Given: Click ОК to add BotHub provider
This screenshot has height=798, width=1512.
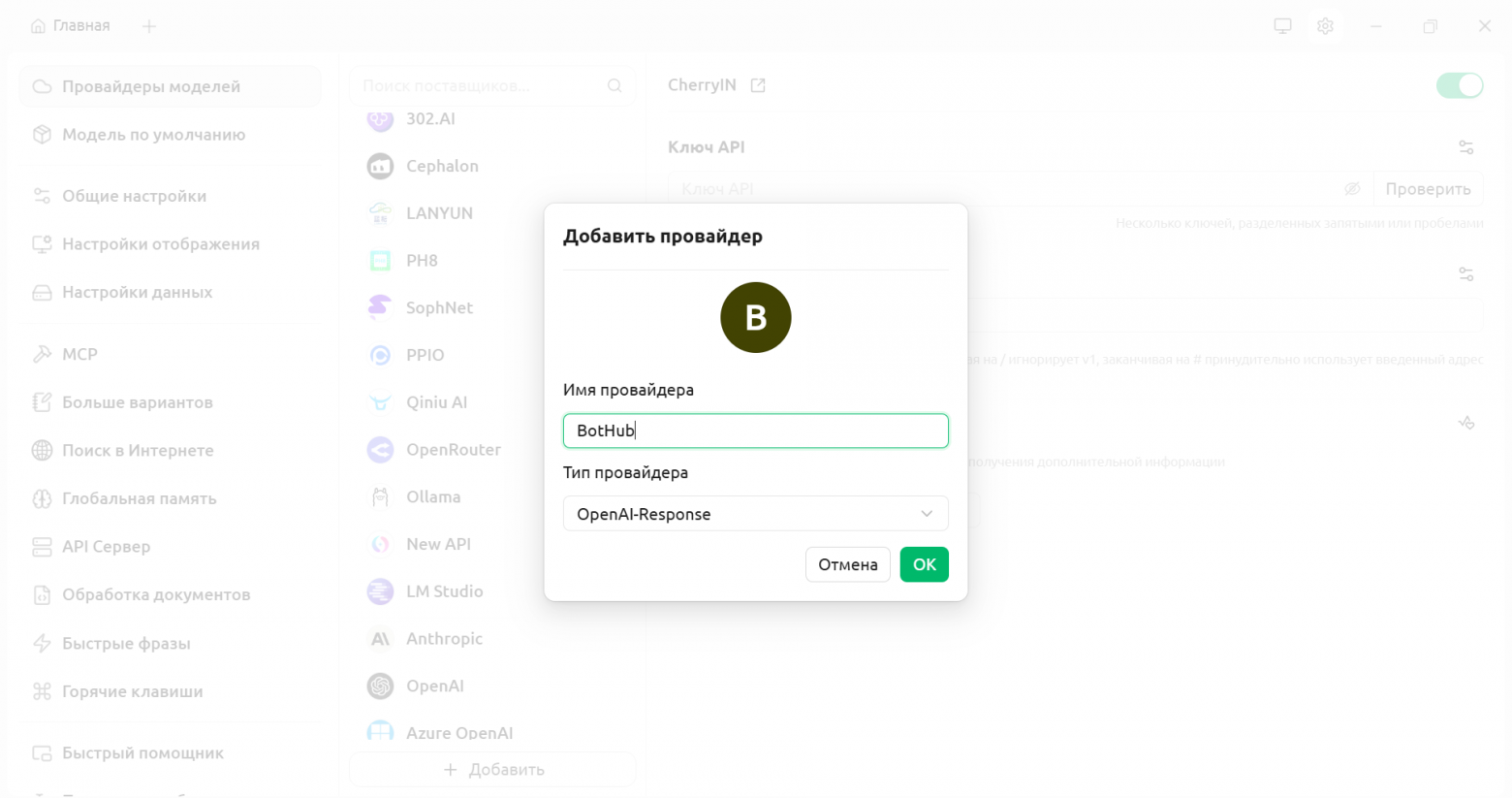Looking at the screenshot, I should coord(924,563).
